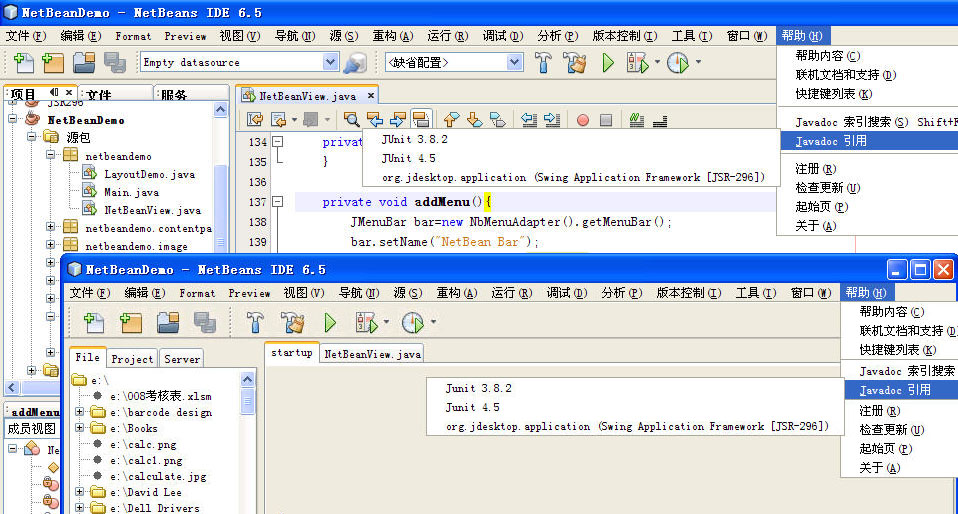Click the front window file tree scrollbar up arrow
The image size is (958, 514).
coord(247,379)
